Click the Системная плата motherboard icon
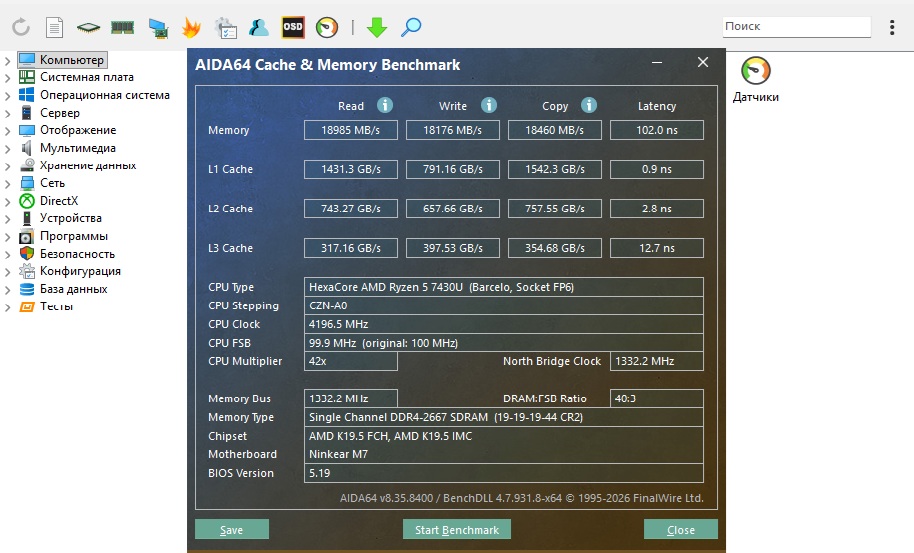Viewport: 914px width, 553px height. (27, 76)
